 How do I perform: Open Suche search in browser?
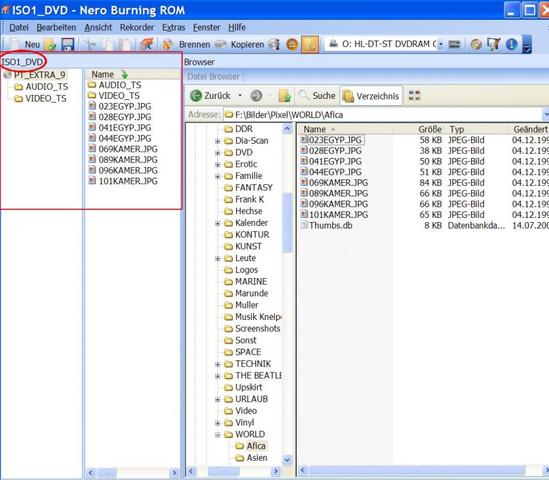click(x=318, y=96)
